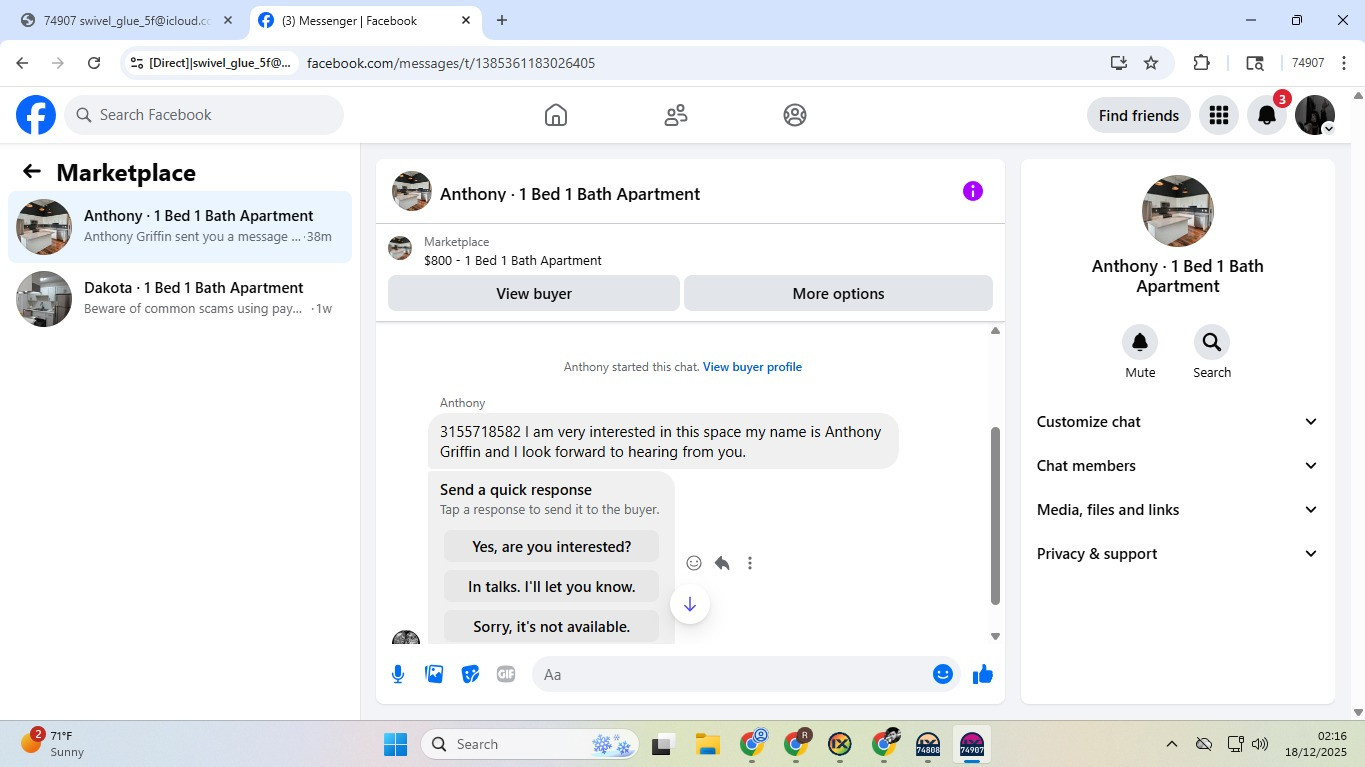Reload the page in Chrome
The height and width of the screenshot is (767, 1365).
click(94, 63)
